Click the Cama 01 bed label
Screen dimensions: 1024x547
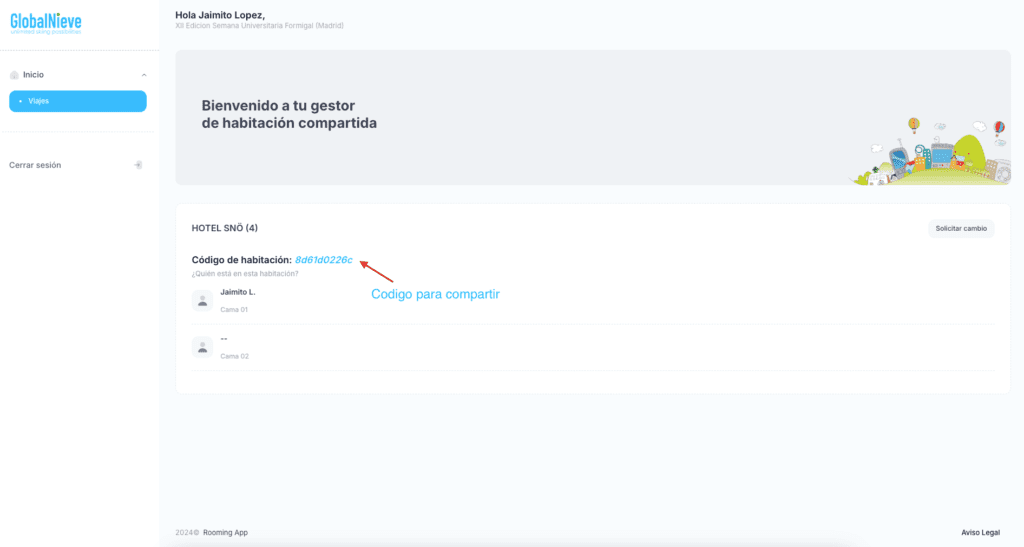[234, 310]
